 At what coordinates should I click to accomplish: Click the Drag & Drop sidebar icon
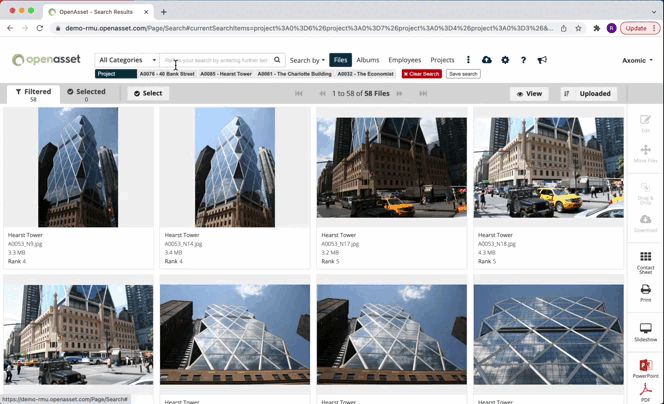[x=645, y=194]
